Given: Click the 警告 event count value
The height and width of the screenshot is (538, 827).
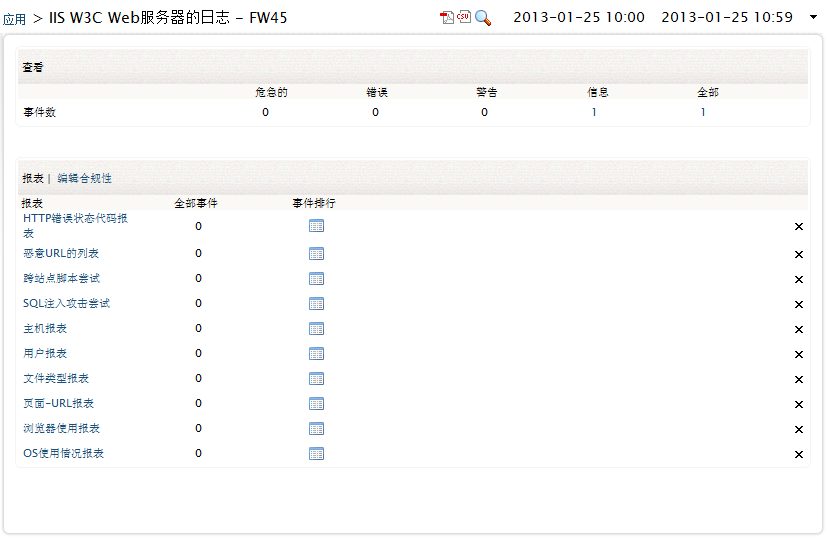Looking at the screenshot, I should point(484,112).
